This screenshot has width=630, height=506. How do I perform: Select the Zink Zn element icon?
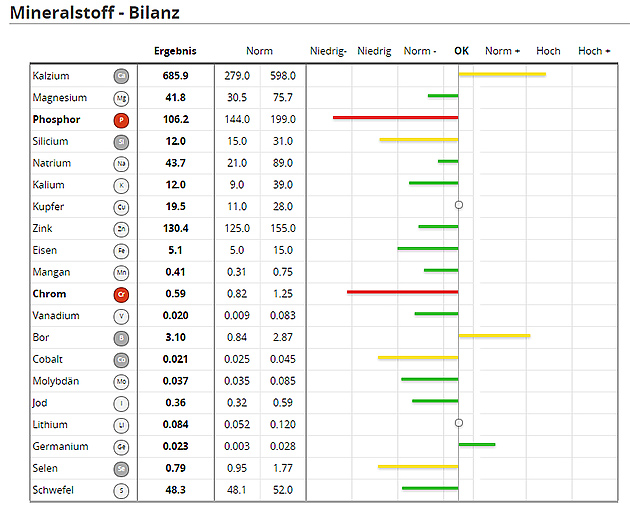click(121, 229)
